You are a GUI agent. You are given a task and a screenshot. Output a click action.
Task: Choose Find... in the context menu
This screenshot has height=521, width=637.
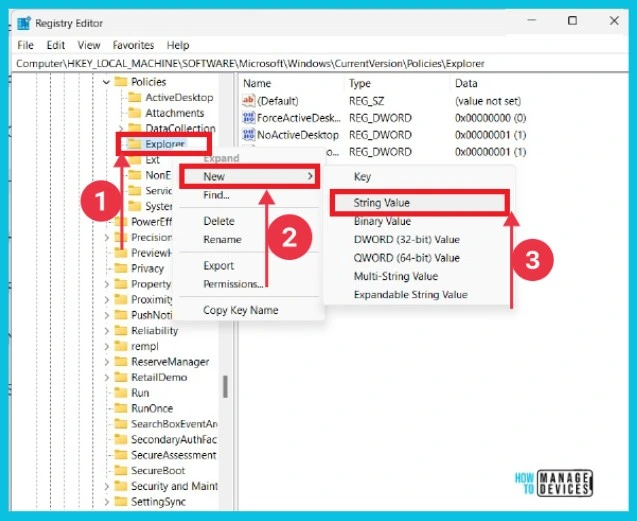pyautogui.click(x=216, y=195)
